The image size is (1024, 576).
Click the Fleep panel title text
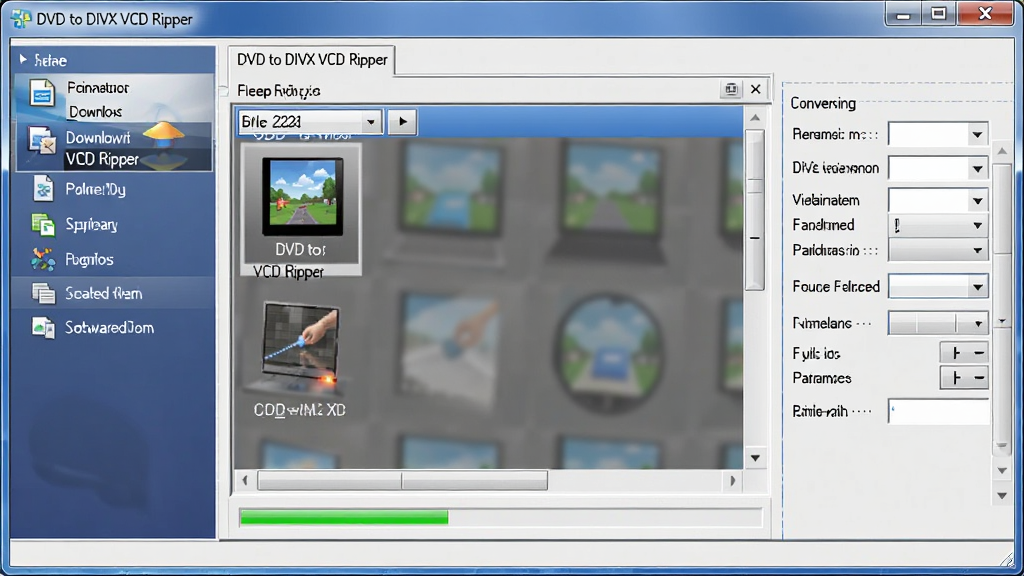[278, 91]
